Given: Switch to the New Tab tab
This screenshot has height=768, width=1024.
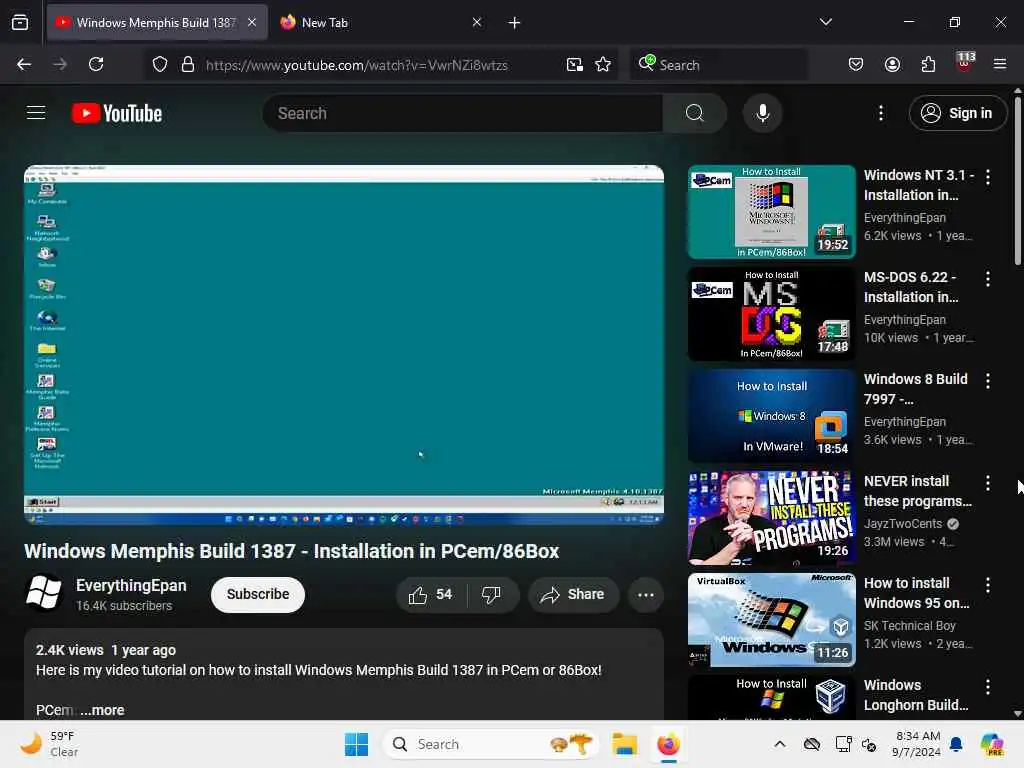Looking at the screenshot, I should pyautogui.click(x=382, y=22).
